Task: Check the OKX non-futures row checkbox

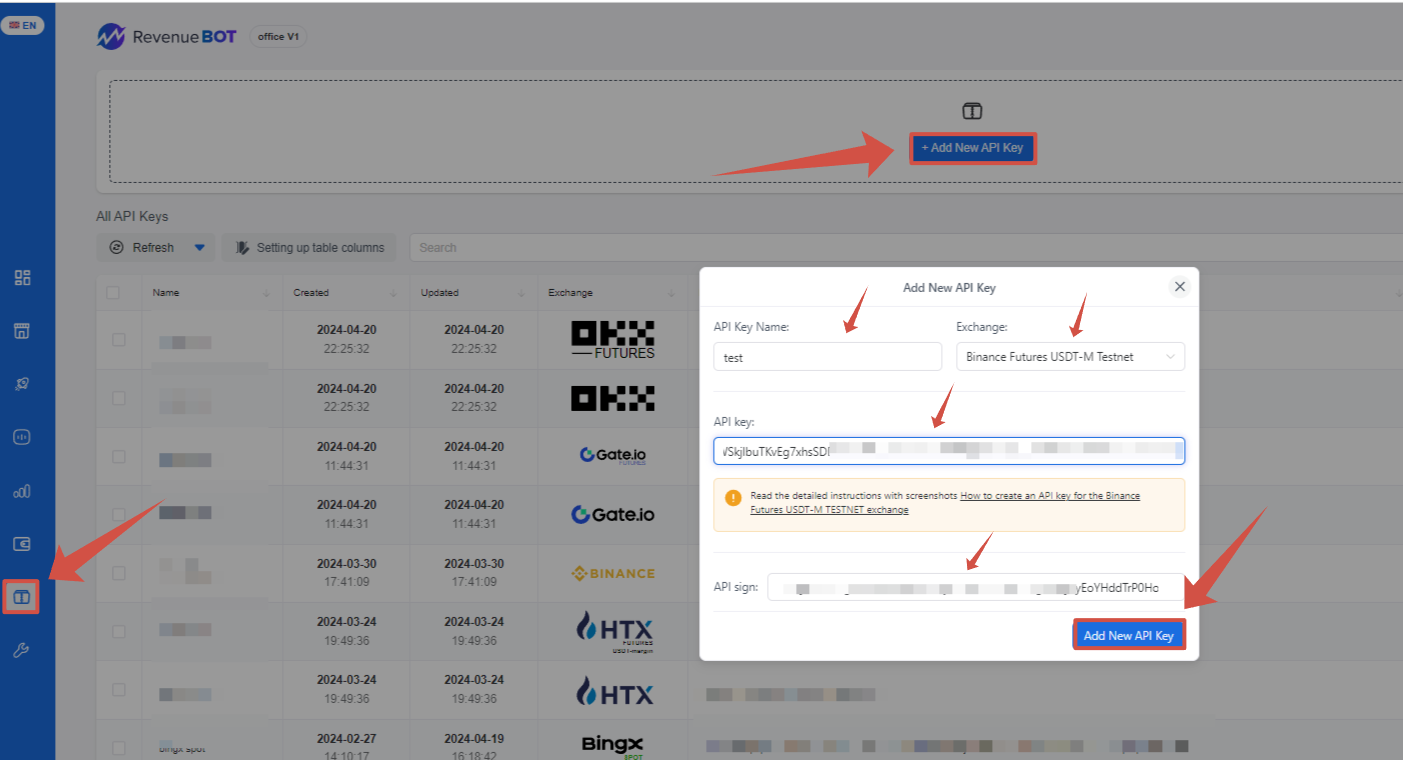Action: pyautogui.click(x=119, y=398)
